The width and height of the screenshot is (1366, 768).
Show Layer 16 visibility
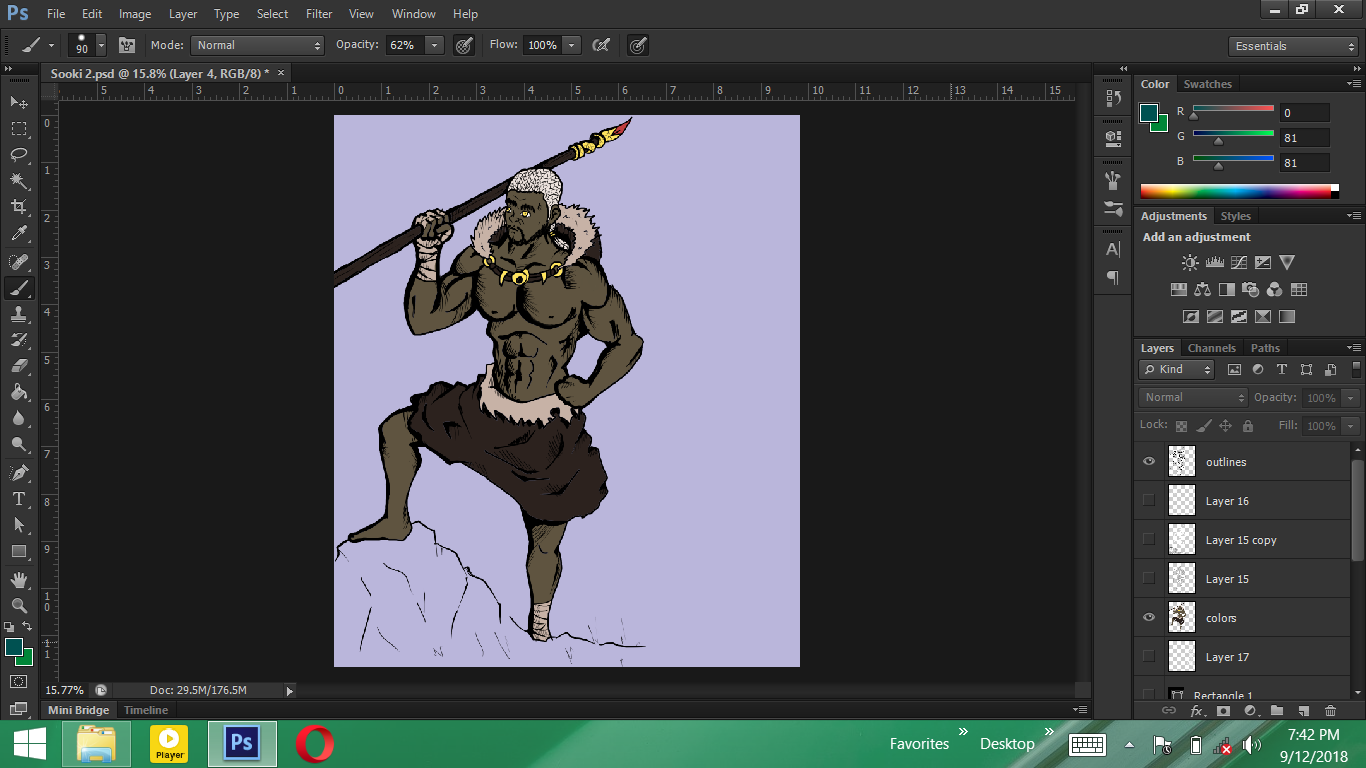(x=1149, y=500)
